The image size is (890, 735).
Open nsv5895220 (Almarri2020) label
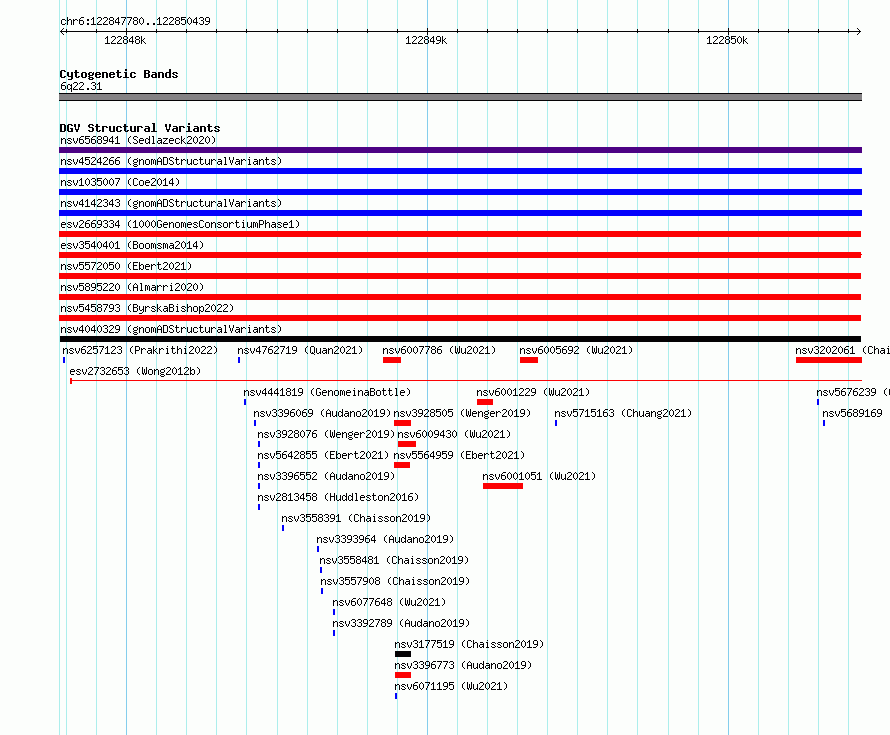point(132,287)
